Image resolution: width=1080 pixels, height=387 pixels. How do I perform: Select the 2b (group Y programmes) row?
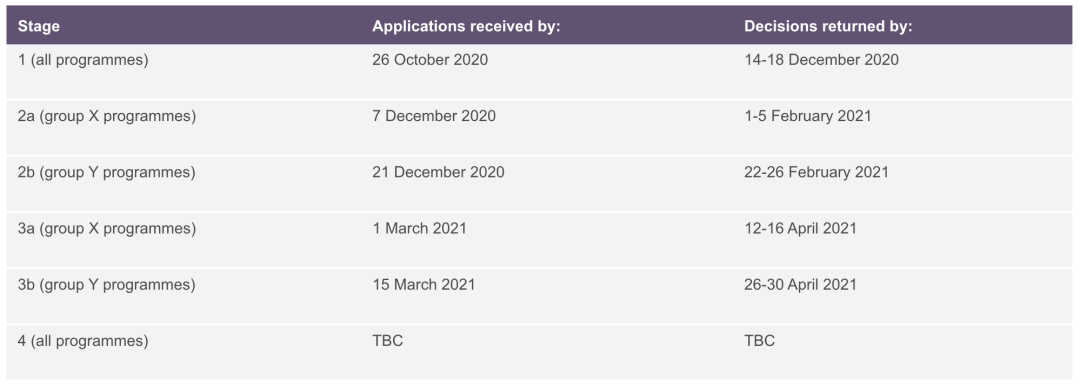pyautogui.click(x=539, y=184)
